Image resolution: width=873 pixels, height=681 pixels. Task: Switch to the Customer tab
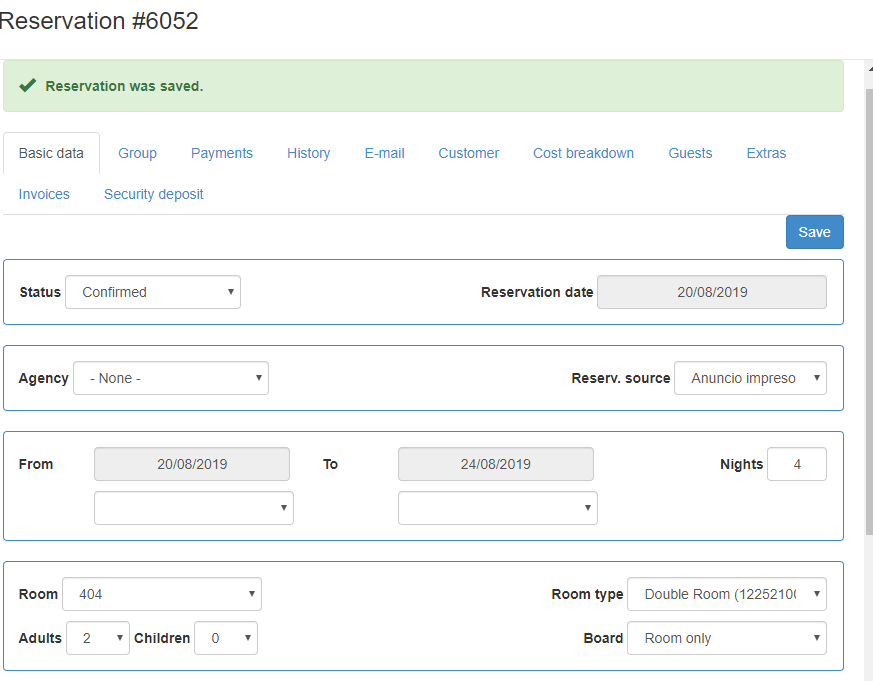pos(468,153)
